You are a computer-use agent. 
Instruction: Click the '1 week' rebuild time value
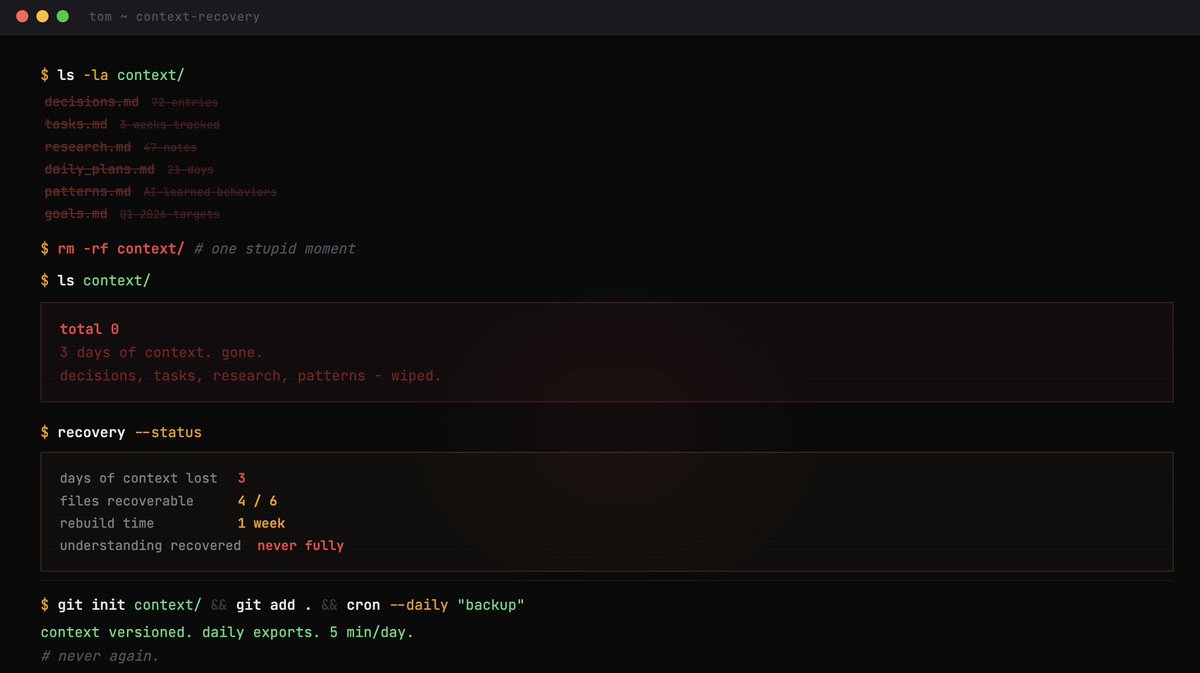(x=261, y=523)
